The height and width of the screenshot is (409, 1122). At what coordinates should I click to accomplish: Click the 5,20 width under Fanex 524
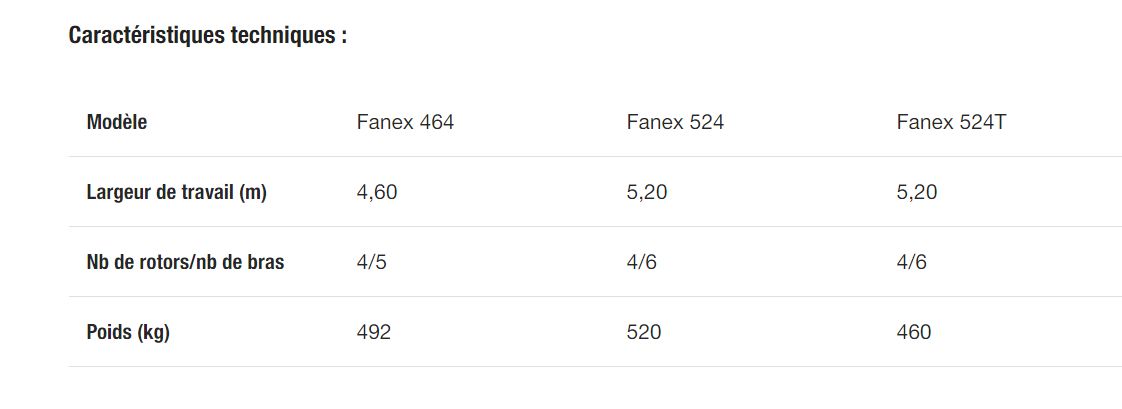pos(647,192)
